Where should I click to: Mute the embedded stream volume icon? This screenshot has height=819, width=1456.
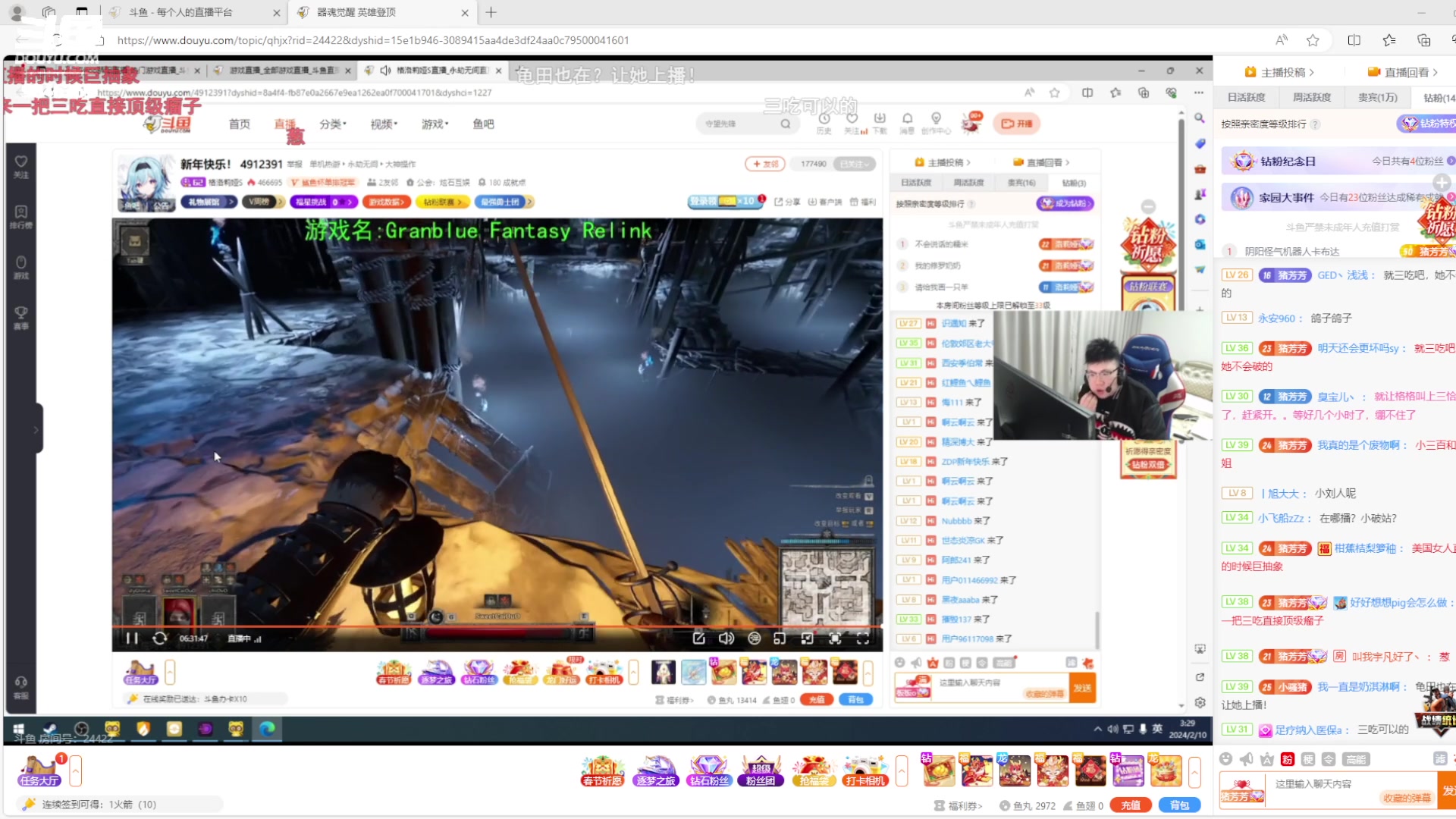coord(726,639)
